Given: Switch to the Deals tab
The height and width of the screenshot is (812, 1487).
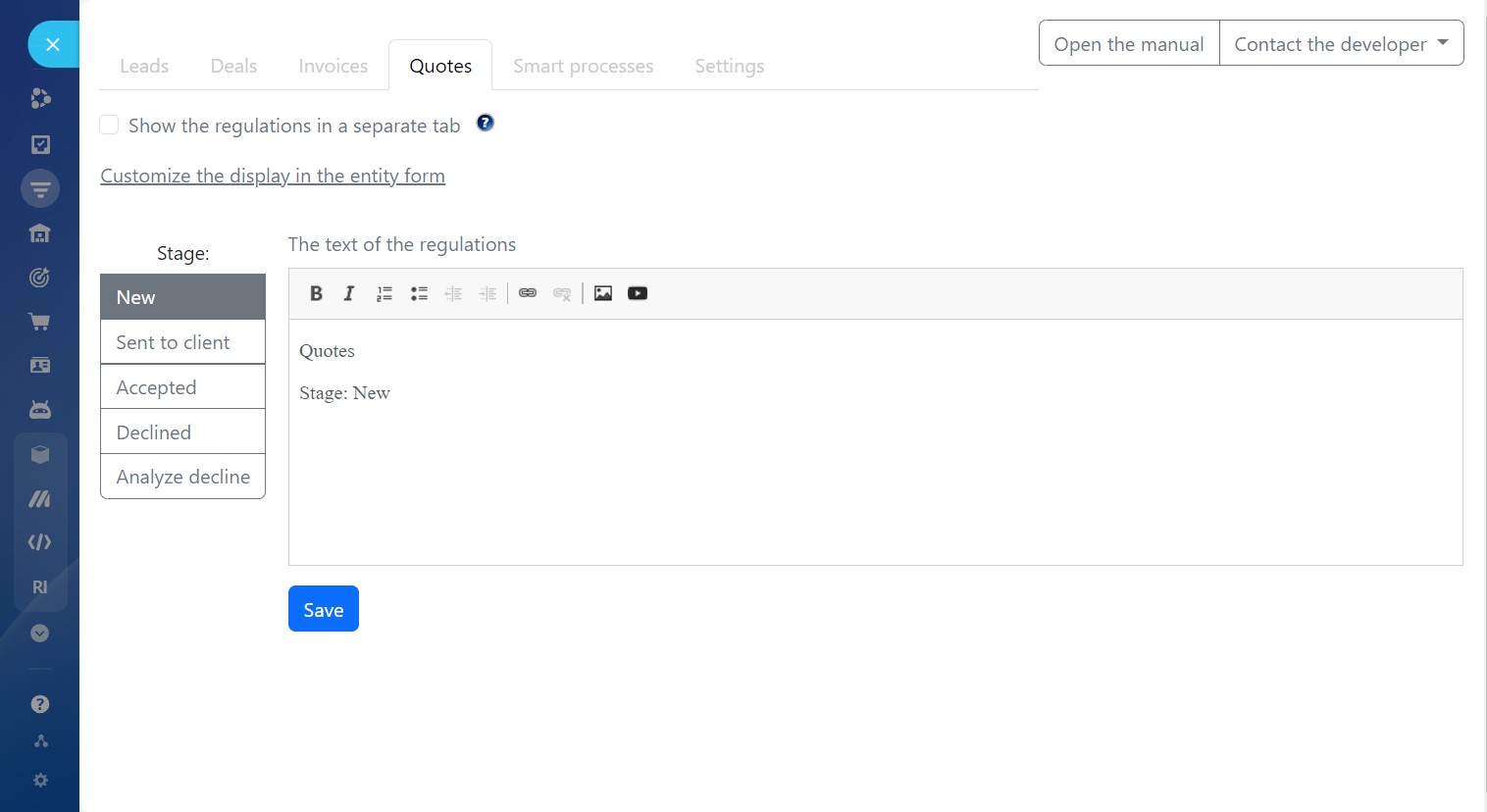Looking at the screenshot, I should click(233, 66).
